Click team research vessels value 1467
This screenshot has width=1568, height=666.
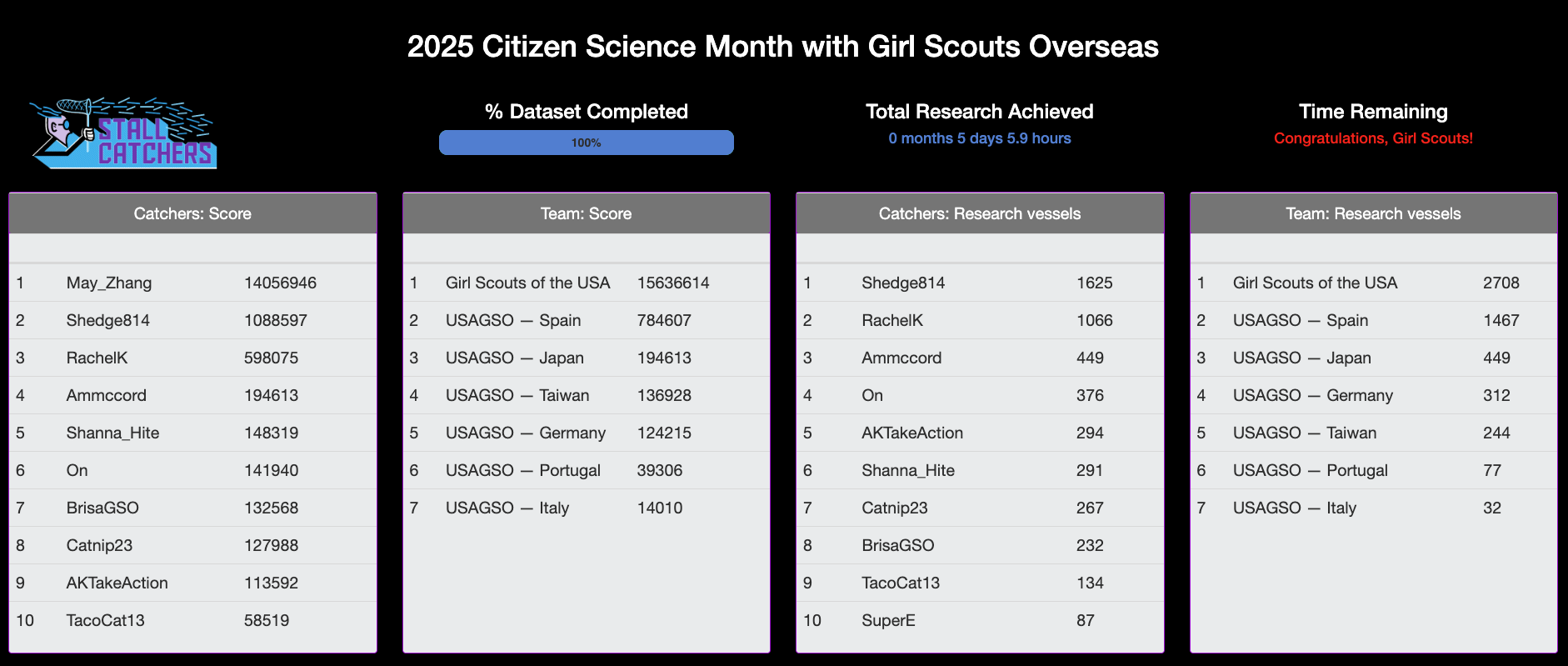pos(1501,320)
